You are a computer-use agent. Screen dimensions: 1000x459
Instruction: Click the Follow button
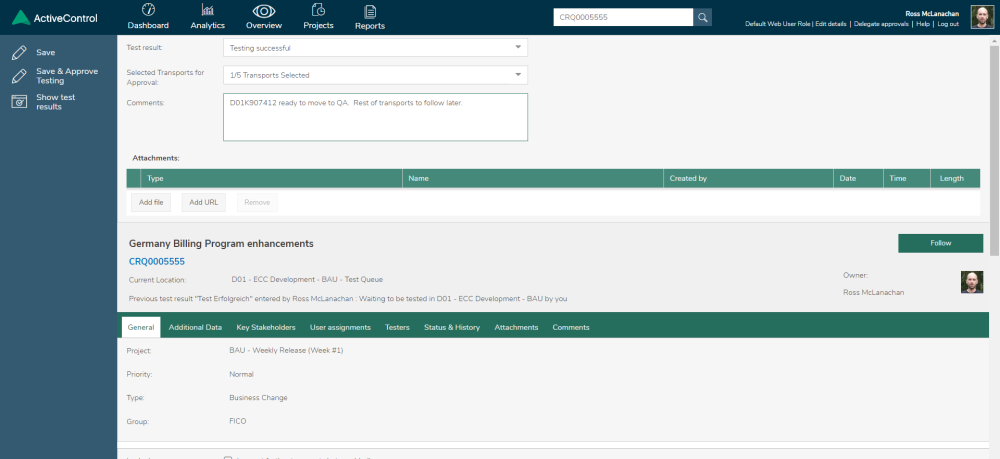(940, 243)
